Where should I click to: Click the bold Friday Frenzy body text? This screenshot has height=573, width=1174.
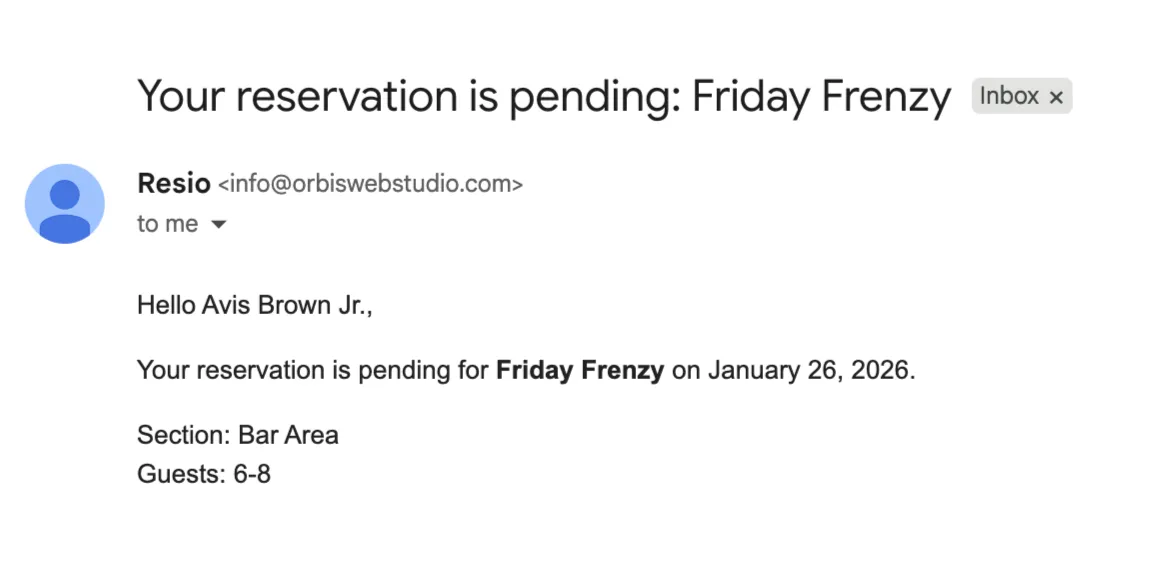[580, 371]
